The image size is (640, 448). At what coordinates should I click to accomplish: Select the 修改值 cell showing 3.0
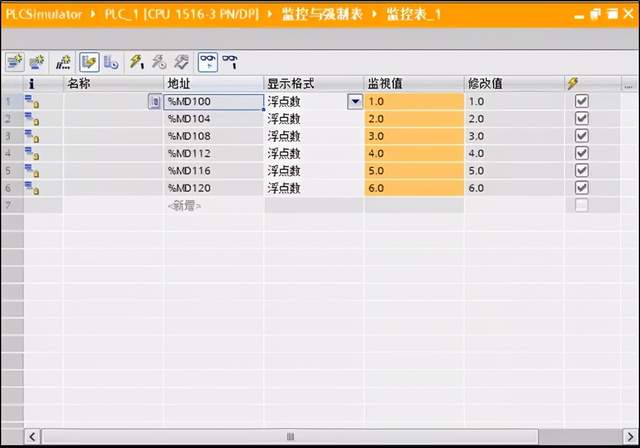(x=513, y=136)
